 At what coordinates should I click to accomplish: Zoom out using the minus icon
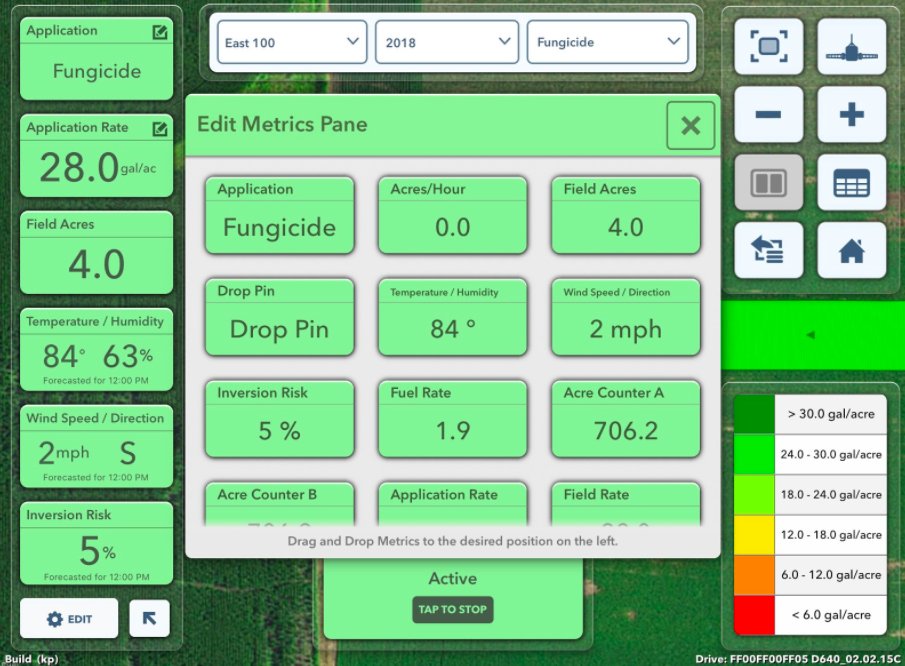(768, 114)
